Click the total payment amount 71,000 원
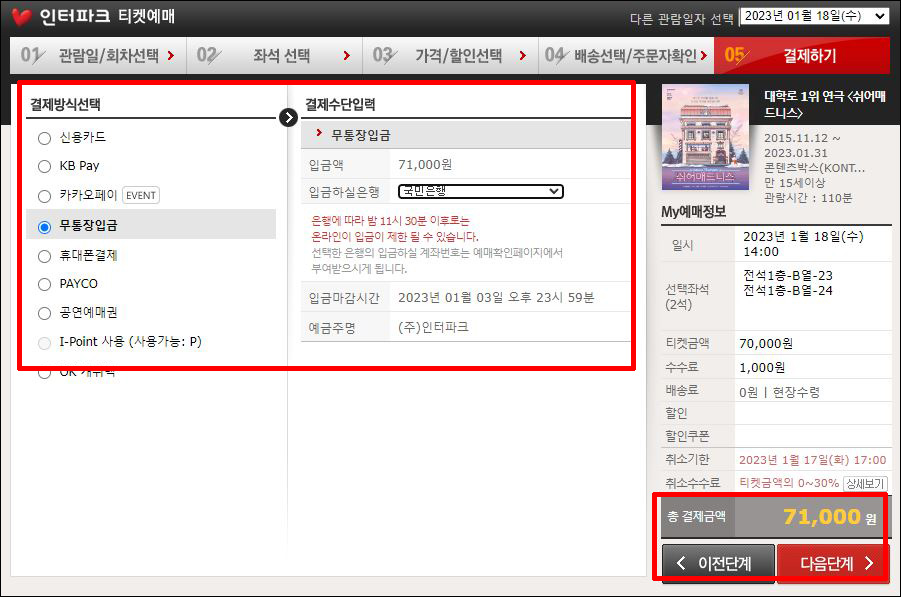The height and width of the screenshot is (597, 901). coord(830,517)
